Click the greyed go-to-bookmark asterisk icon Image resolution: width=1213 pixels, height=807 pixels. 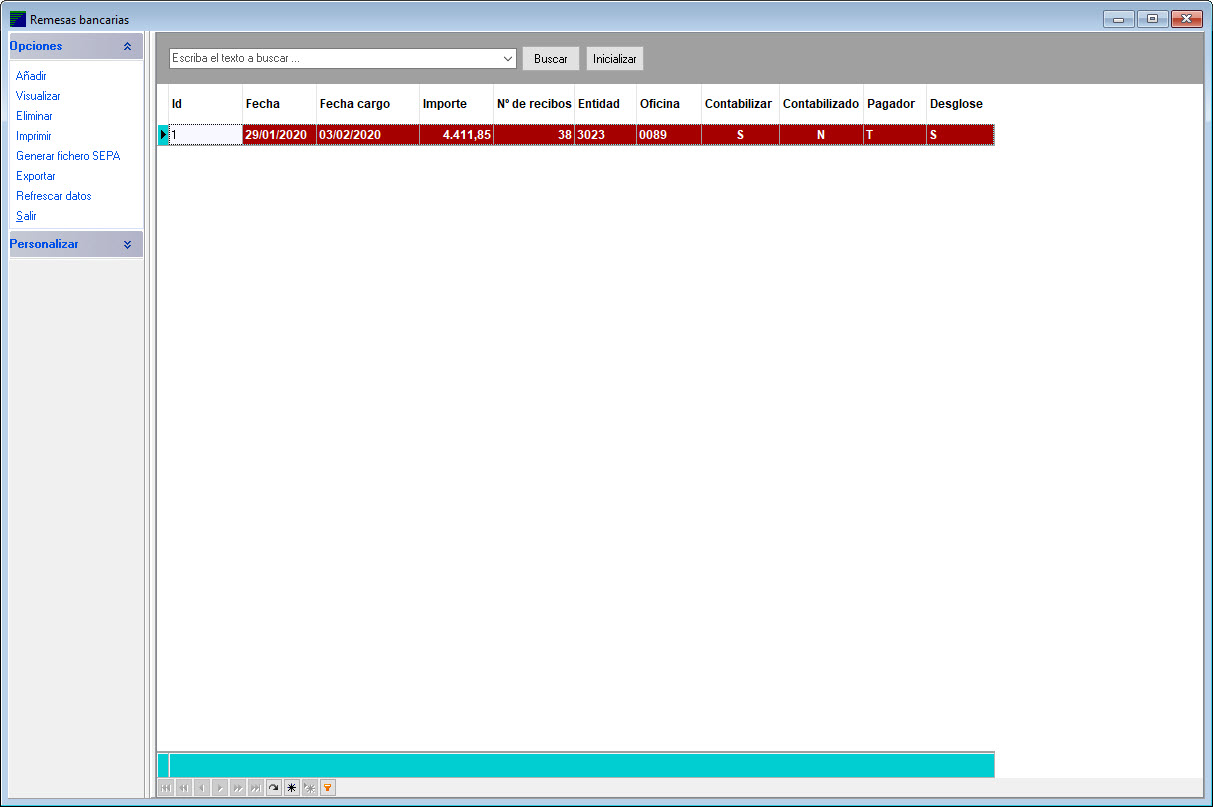pyautogui.click(x=309, y=788)
